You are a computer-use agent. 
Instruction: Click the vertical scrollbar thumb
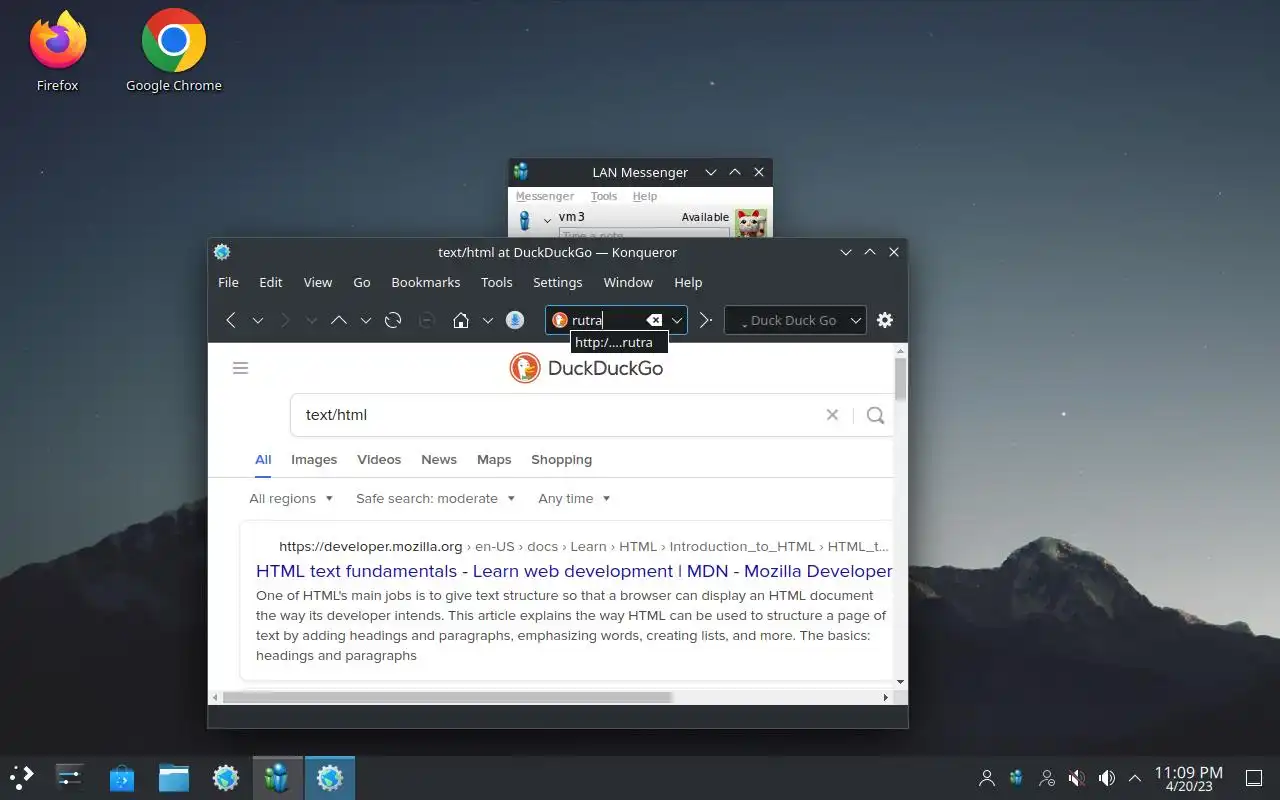[900, 378]
